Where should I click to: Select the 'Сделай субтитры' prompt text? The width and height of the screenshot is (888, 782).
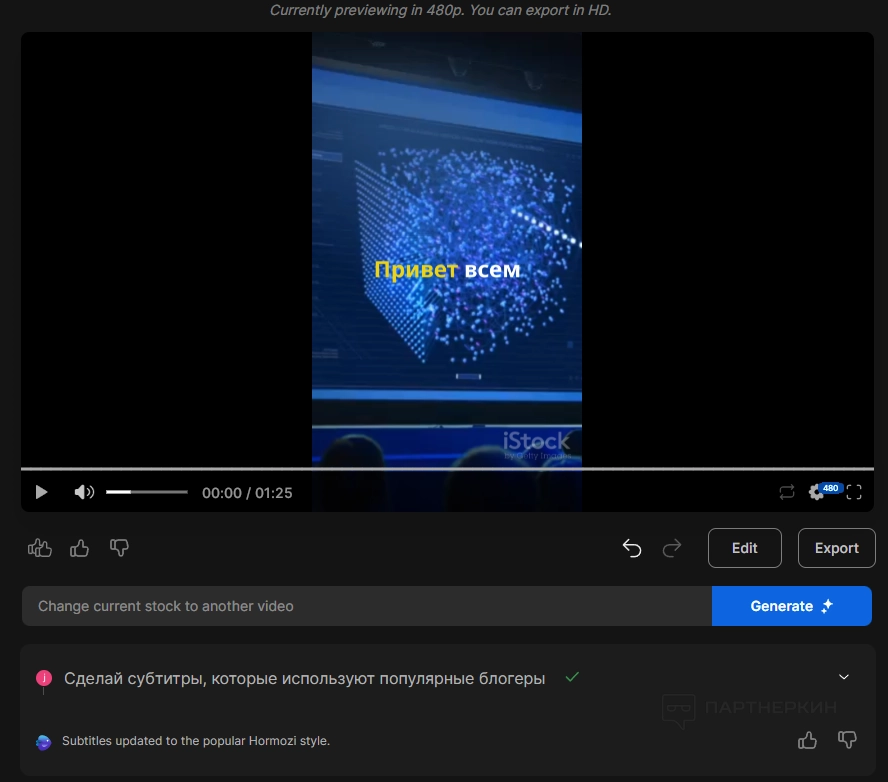pos(304,678)
